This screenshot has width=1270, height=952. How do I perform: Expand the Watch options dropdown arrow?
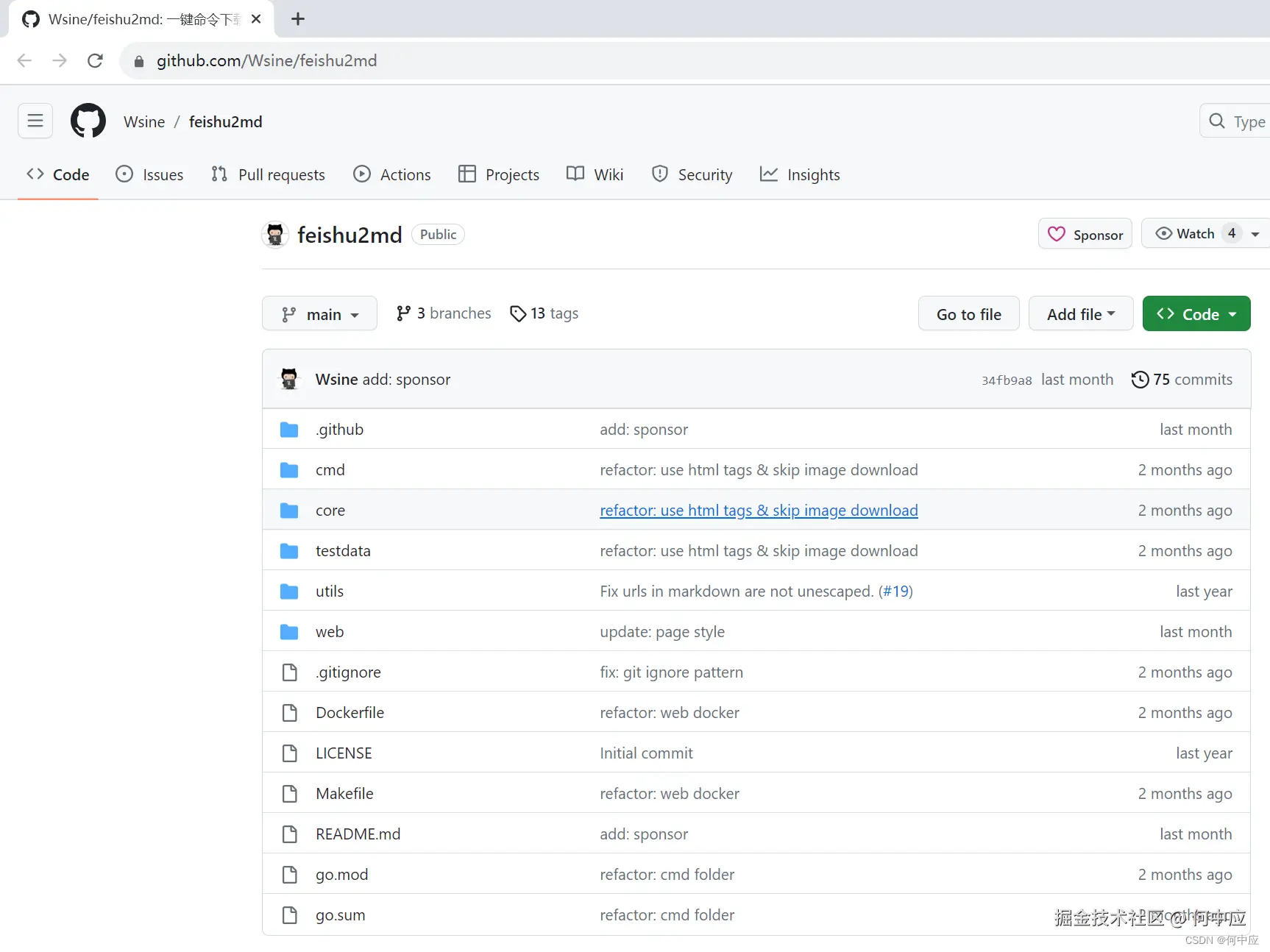pyautogui.click(x=1255, y=234)
